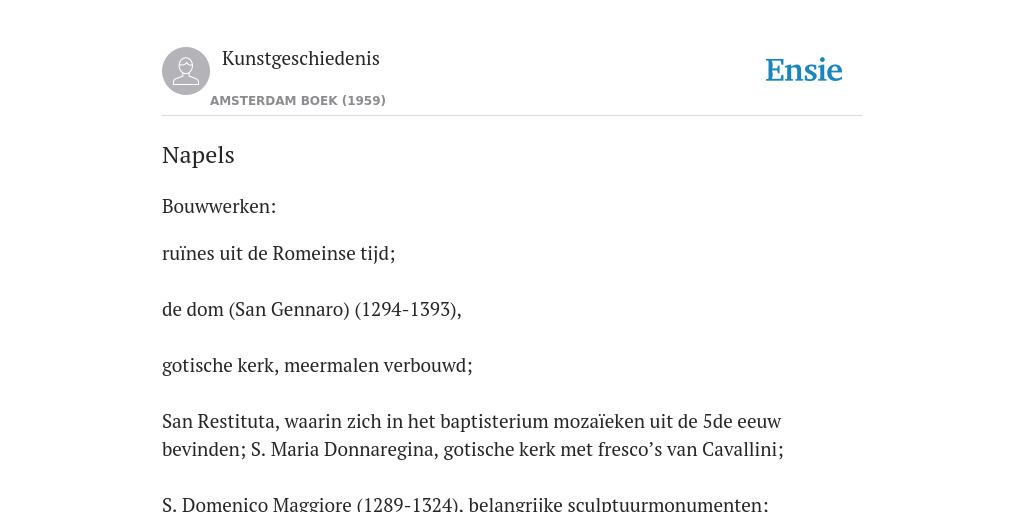Click the Napels article heading

tap(198, 155)
